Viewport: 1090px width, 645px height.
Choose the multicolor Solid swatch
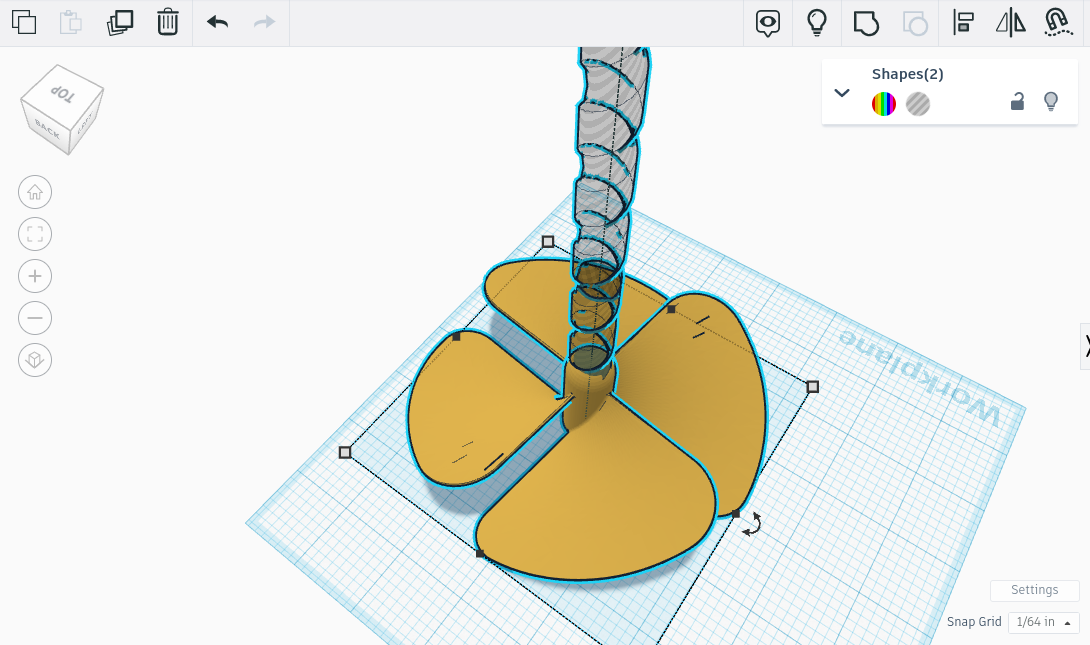pos(884,104)
